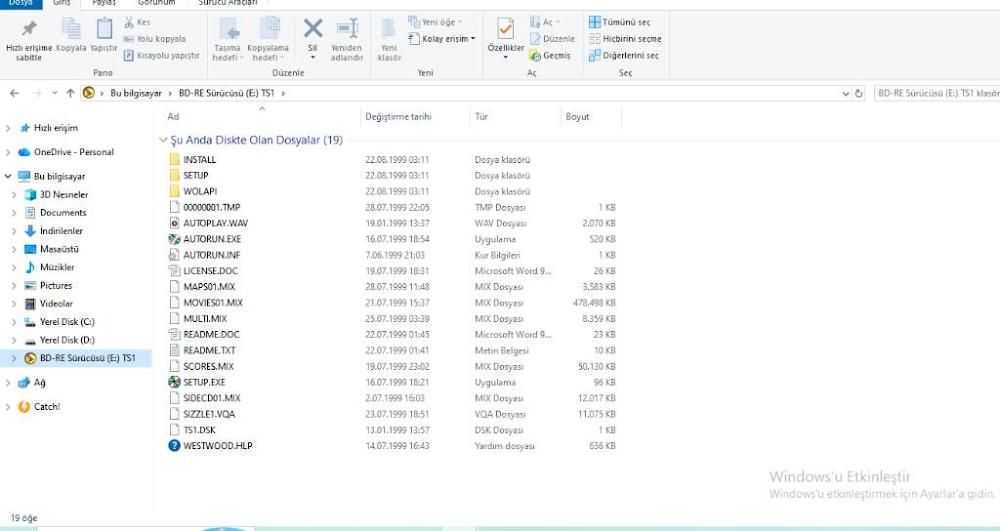This screenshot has width=1000, height=531.
Task: Expand the Yerel Disk (C:) node
Action: pyautogui.click(x=14, y=322)
